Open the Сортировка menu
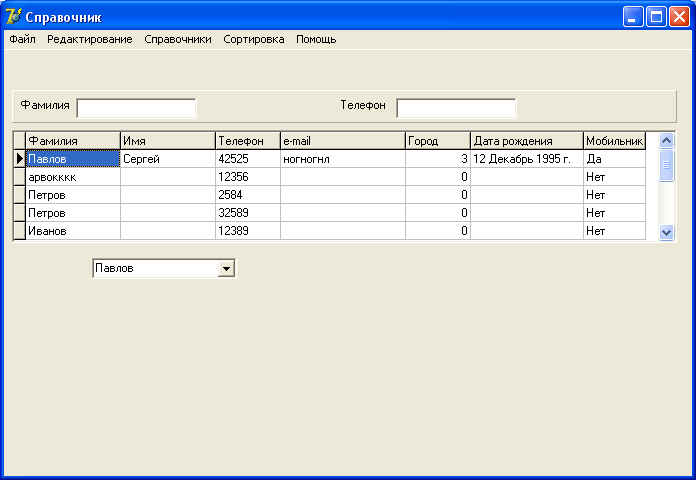 coord(253,40)
